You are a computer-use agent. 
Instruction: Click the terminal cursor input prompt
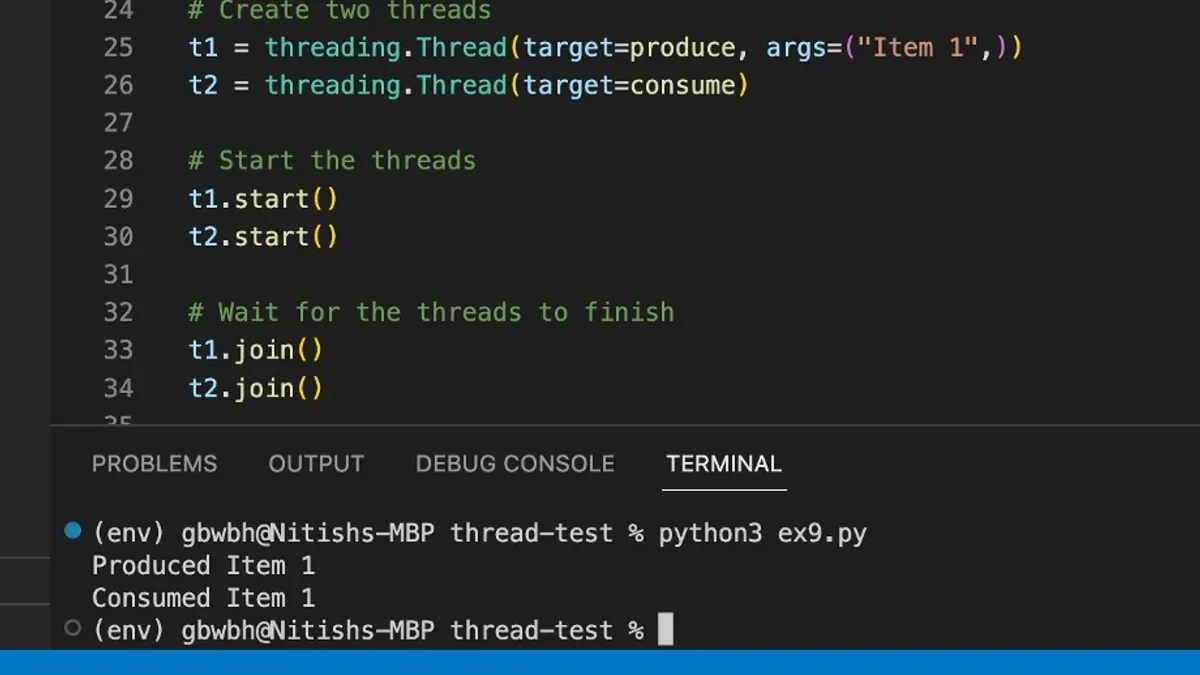pos(665,630)
